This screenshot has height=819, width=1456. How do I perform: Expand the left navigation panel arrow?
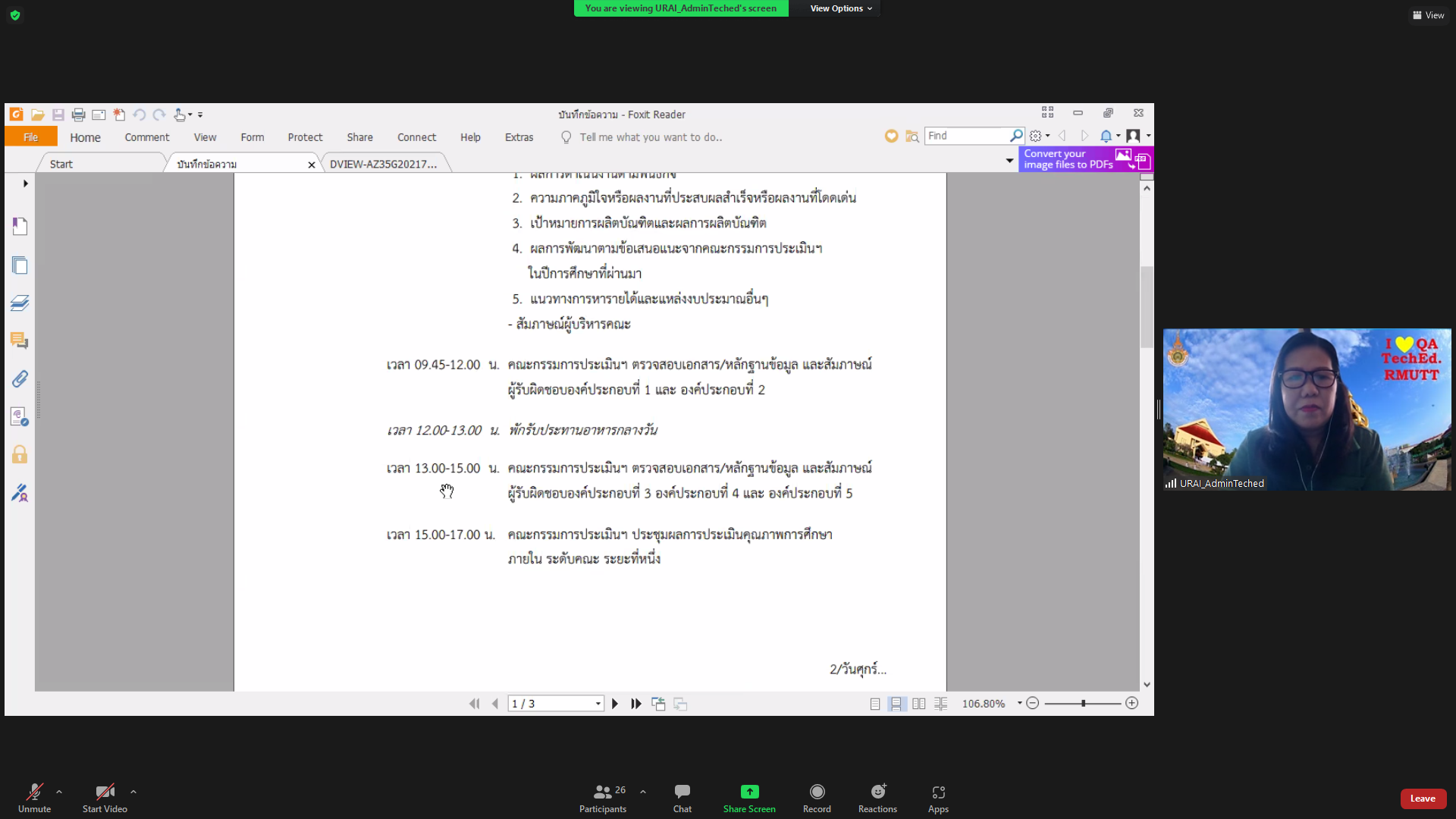tap(25, 184)
